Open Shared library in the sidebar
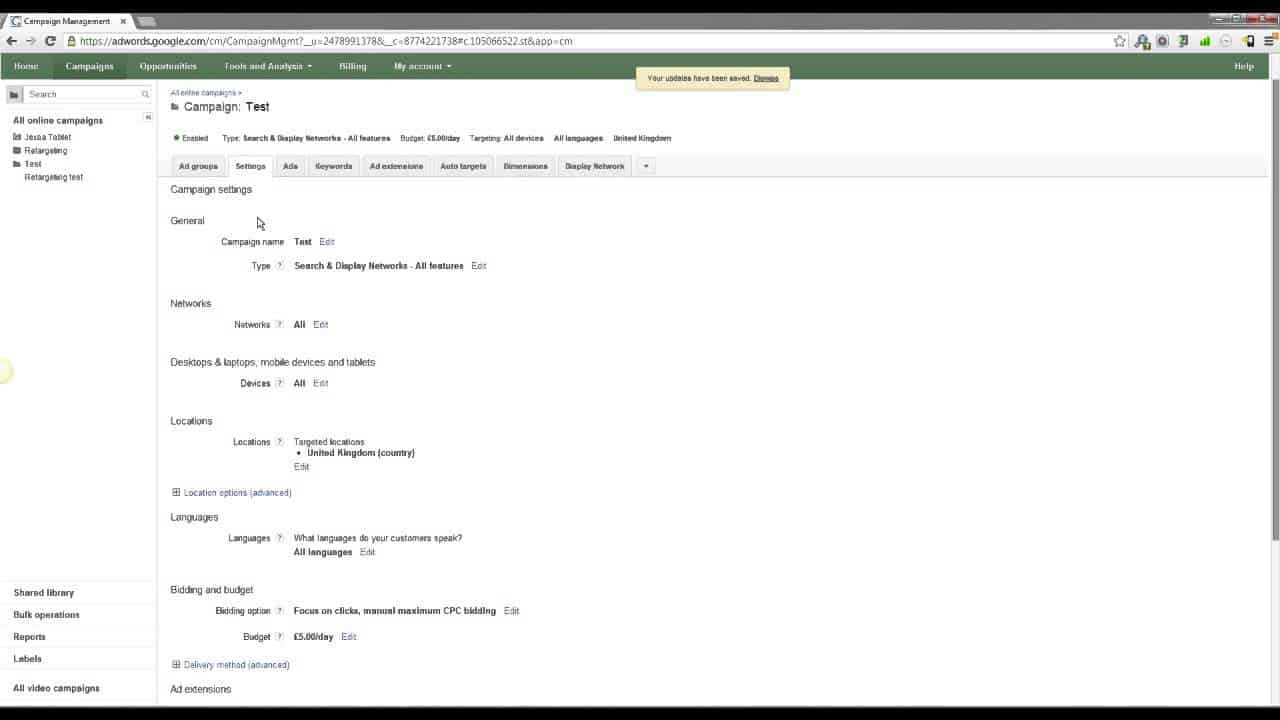The image size is (1280, 720). coord(44,593)
